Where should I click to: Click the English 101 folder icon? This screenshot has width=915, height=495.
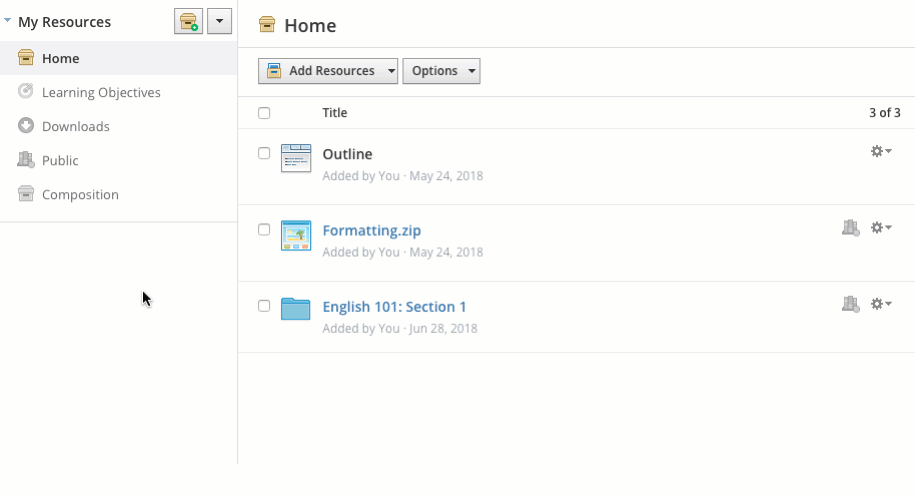click(x=296, y=308)
